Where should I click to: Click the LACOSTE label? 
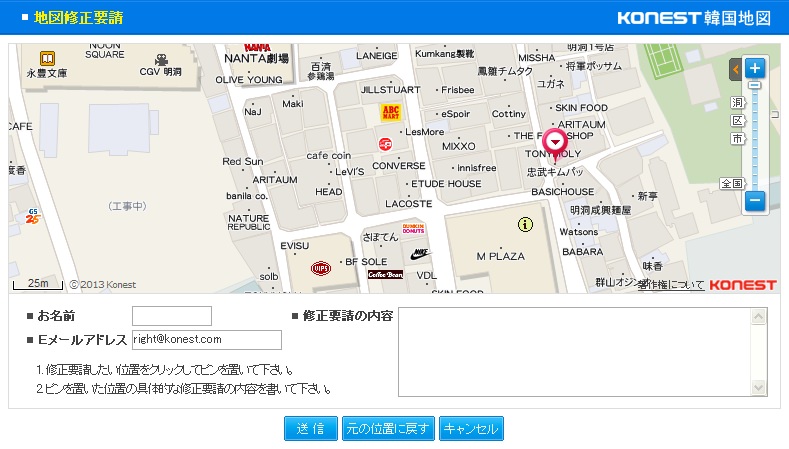tap(409, 204)
